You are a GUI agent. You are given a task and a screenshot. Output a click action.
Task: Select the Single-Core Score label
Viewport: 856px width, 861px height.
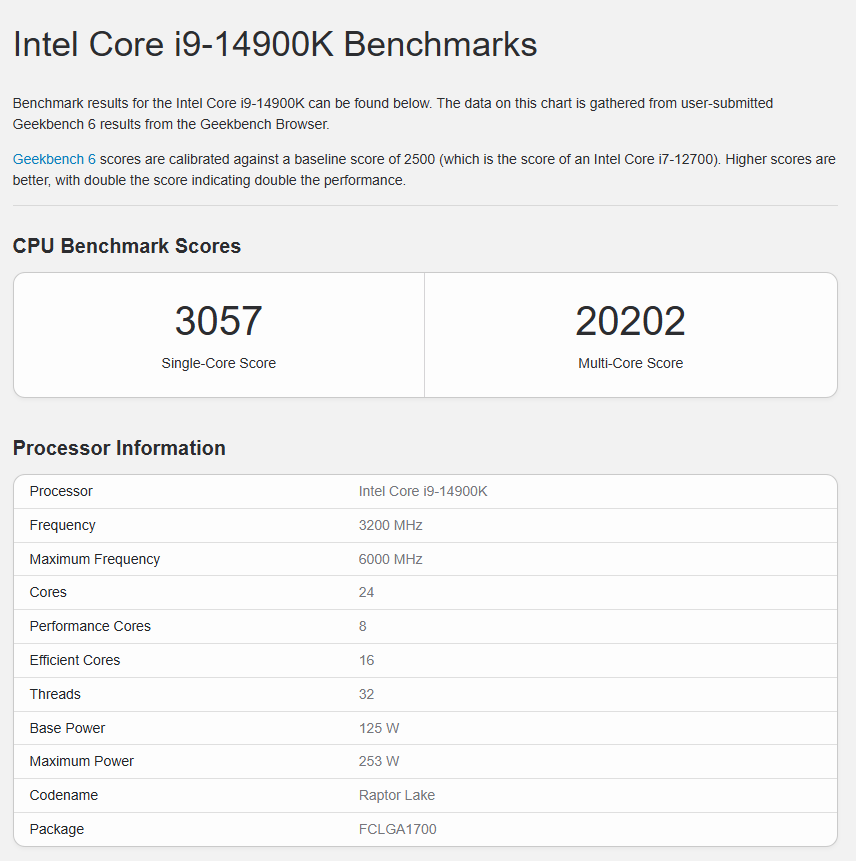pyautogui.click(x=218, y=363)
